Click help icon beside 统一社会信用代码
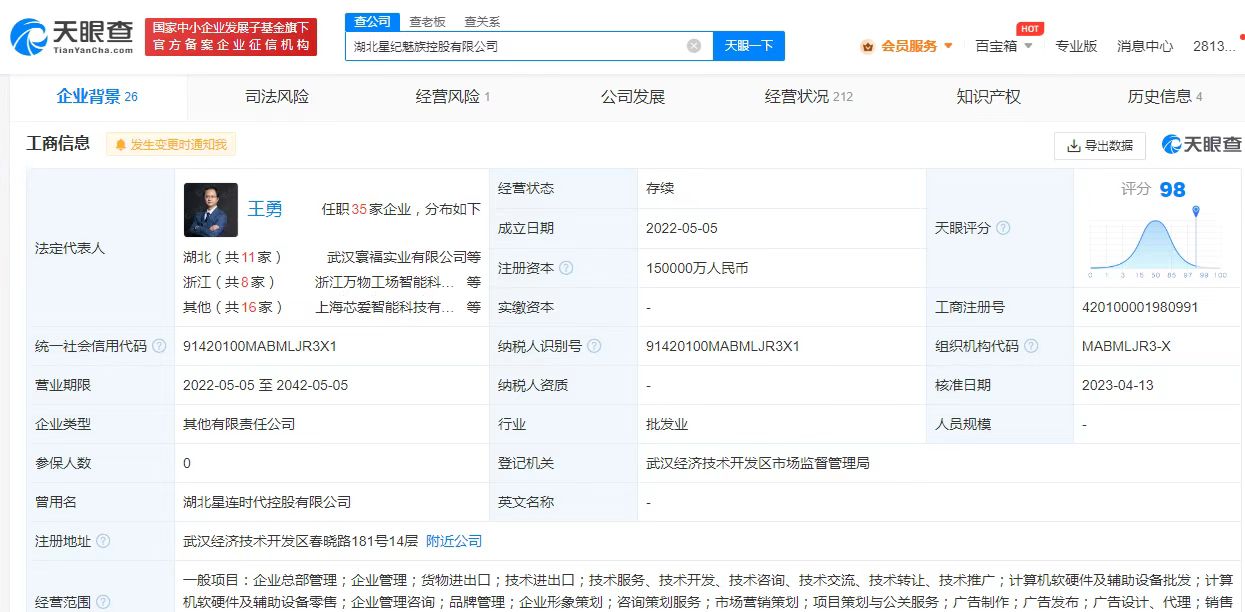 [159, 346]
